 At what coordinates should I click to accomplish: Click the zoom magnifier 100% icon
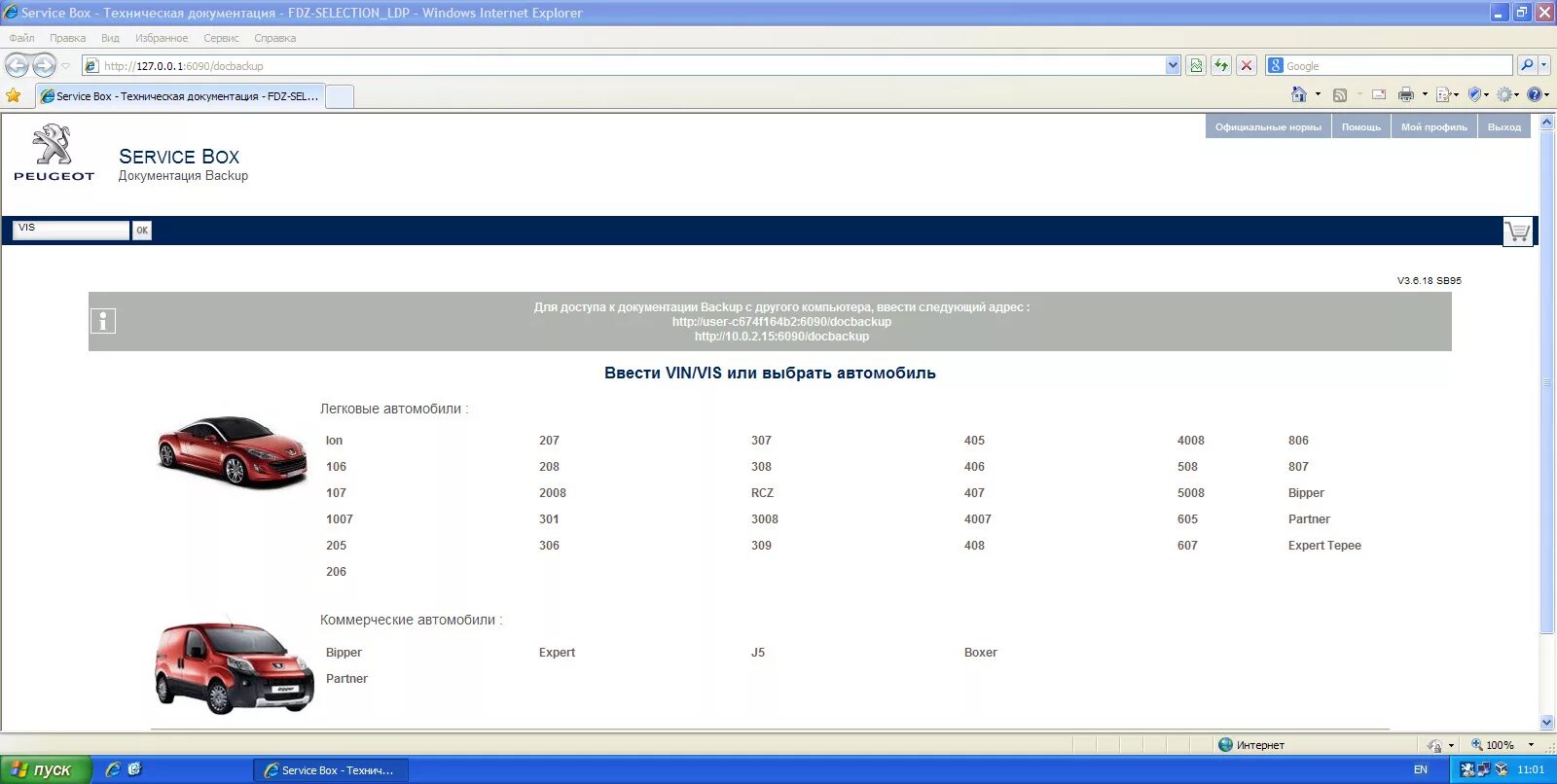[1477, 744]
